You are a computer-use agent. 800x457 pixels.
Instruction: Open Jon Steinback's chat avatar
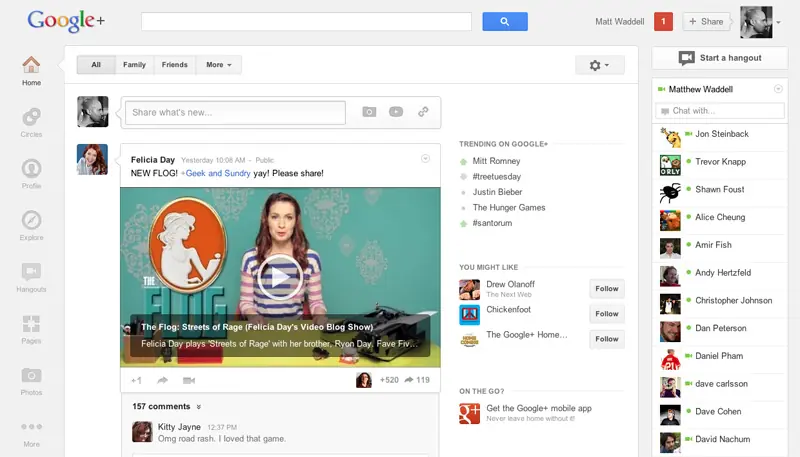(670, 137)
